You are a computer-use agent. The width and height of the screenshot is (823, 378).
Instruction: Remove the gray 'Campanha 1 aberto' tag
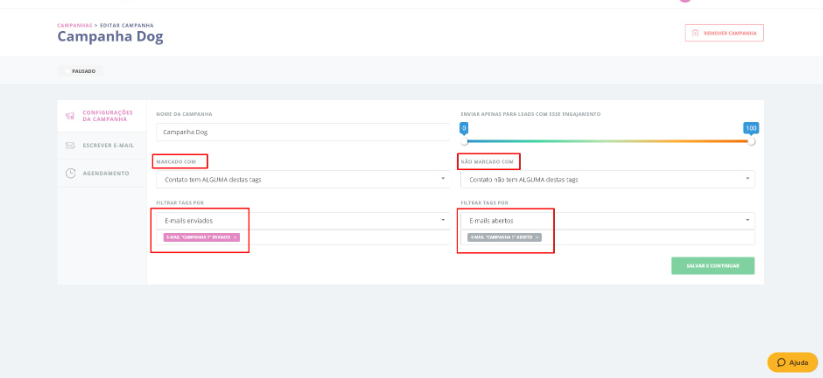(537, 237)
